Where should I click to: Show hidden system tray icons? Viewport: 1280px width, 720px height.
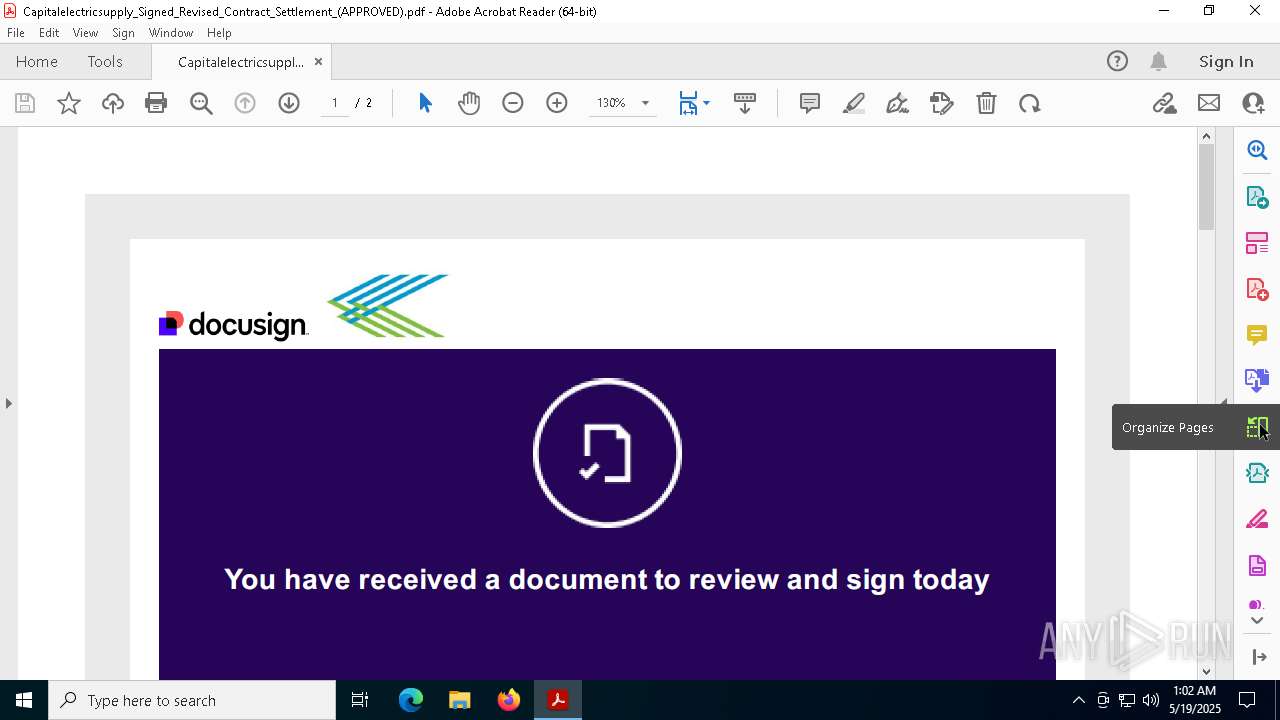1078,700
